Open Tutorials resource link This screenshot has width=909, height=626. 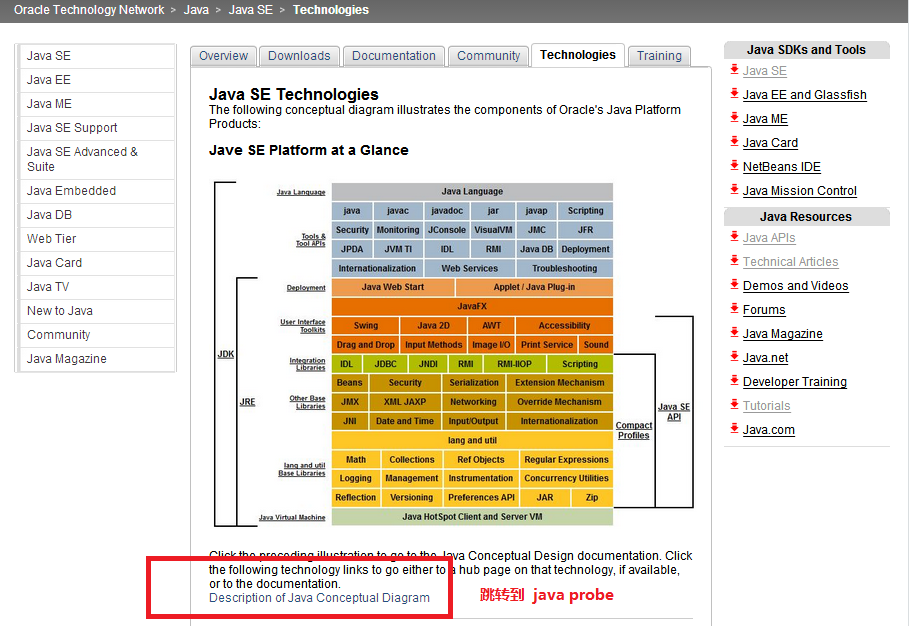(x=766, y=406)
